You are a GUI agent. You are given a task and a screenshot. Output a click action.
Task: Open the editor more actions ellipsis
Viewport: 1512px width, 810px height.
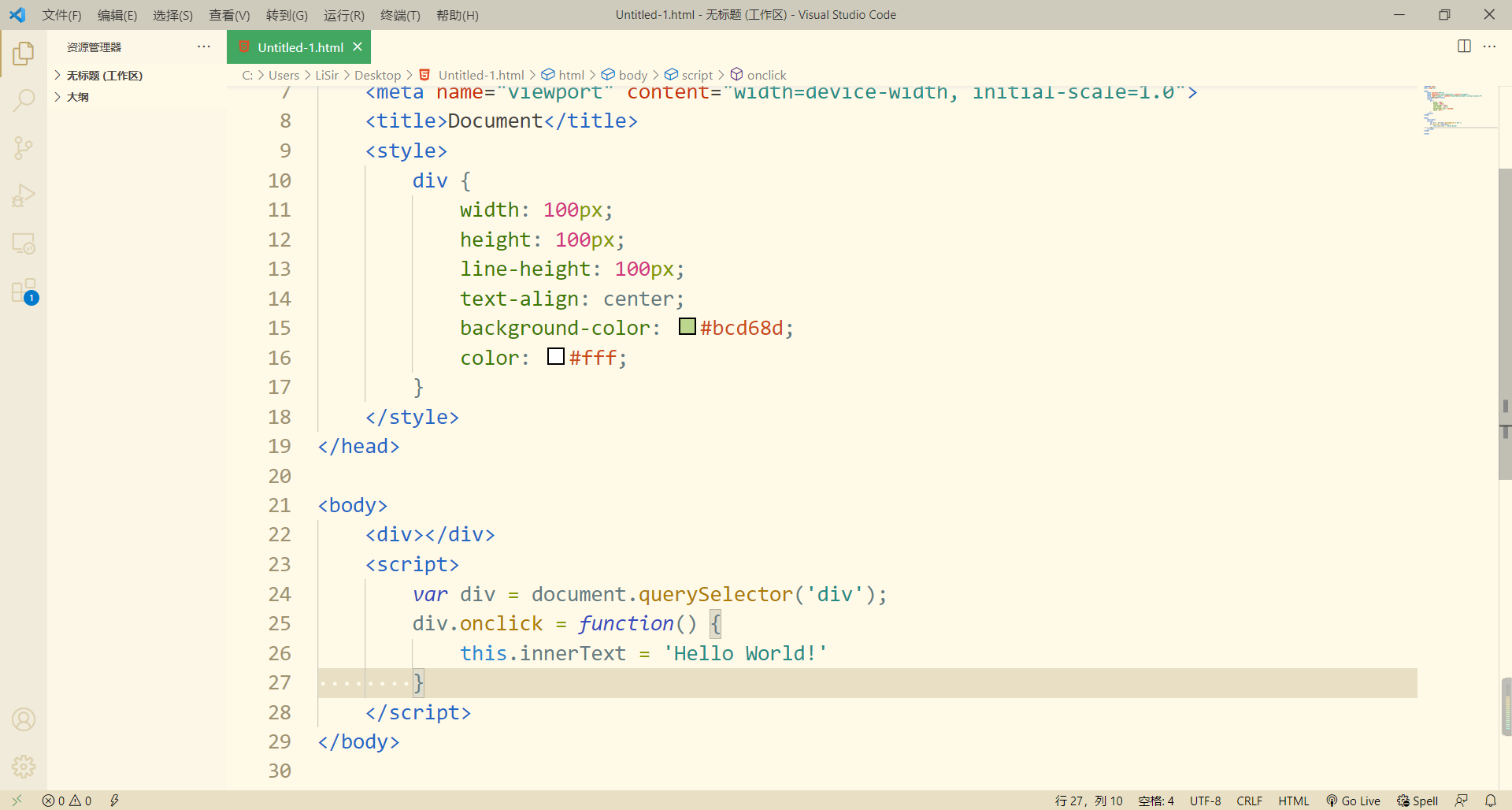[1489, 46]
